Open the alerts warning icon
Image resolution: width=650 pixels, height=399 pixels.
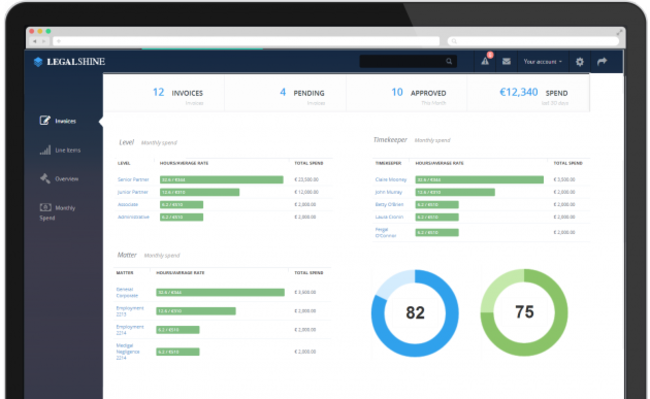[x=485, y=61]
